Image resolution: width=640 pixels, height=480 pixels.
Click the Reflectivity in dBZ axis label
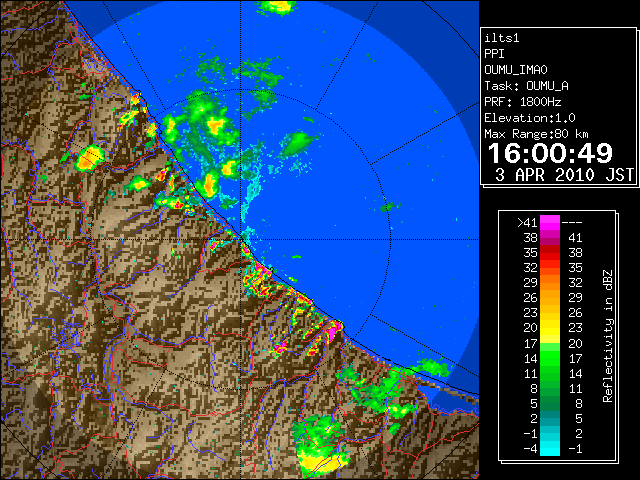click(x=608, y=336)
